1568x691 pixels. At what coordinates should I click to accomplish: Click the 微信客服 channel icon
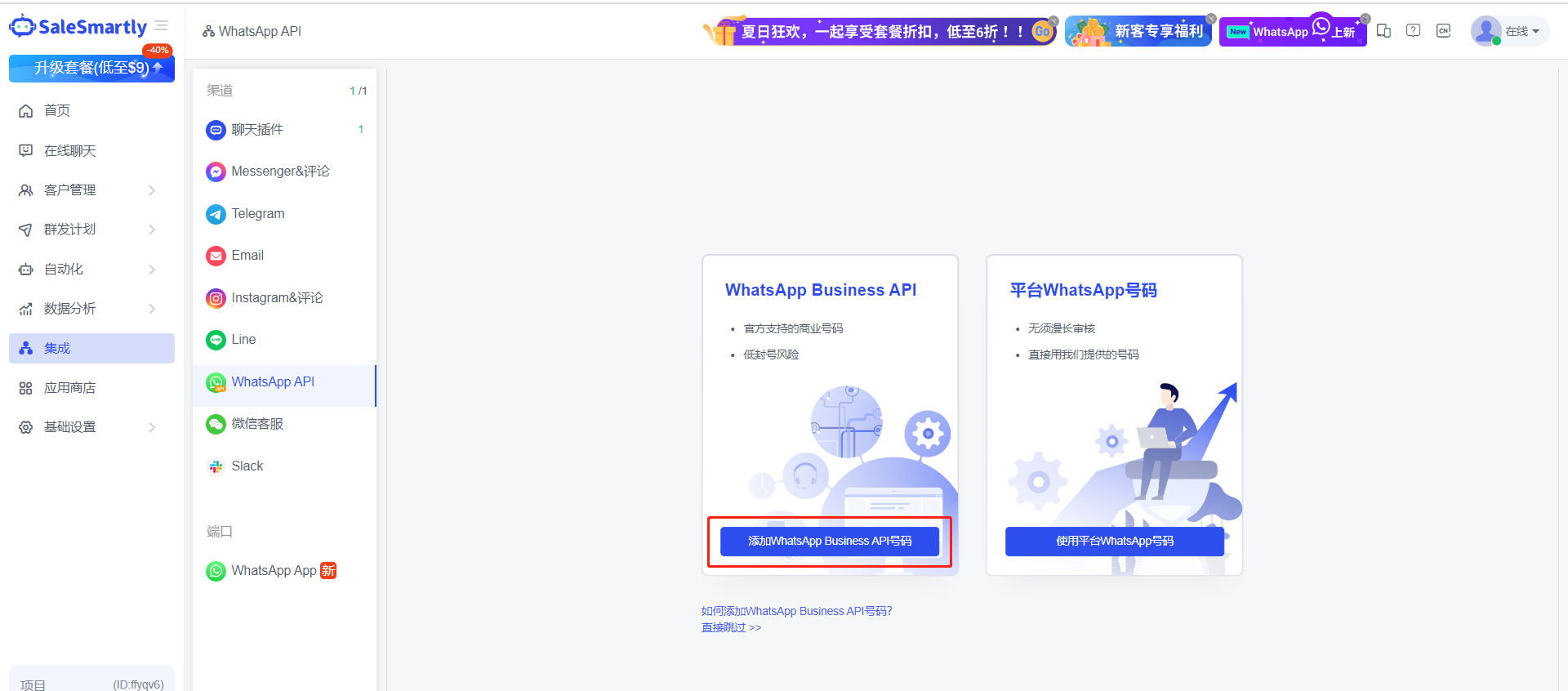(216, 424)
